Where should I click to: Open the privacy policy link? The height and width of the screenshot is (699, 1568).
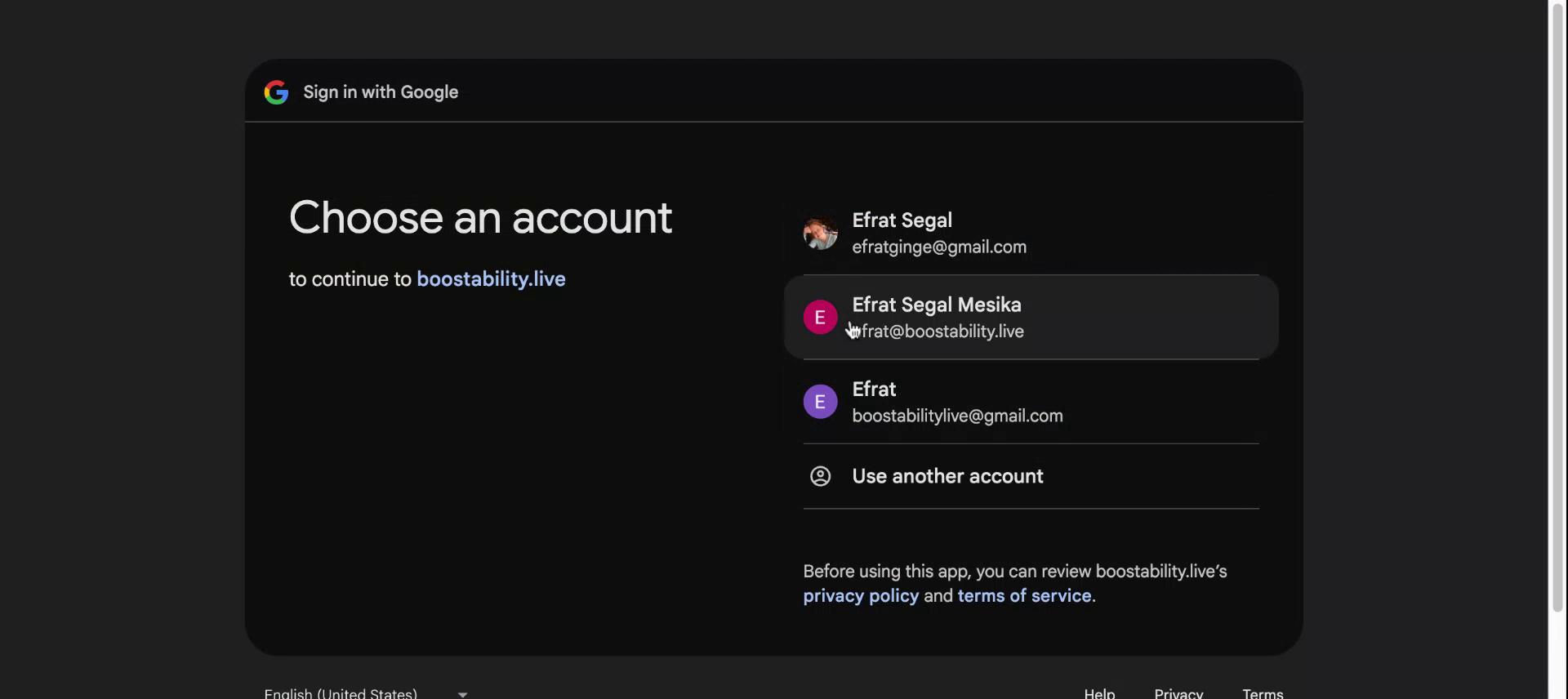[861, 596]
